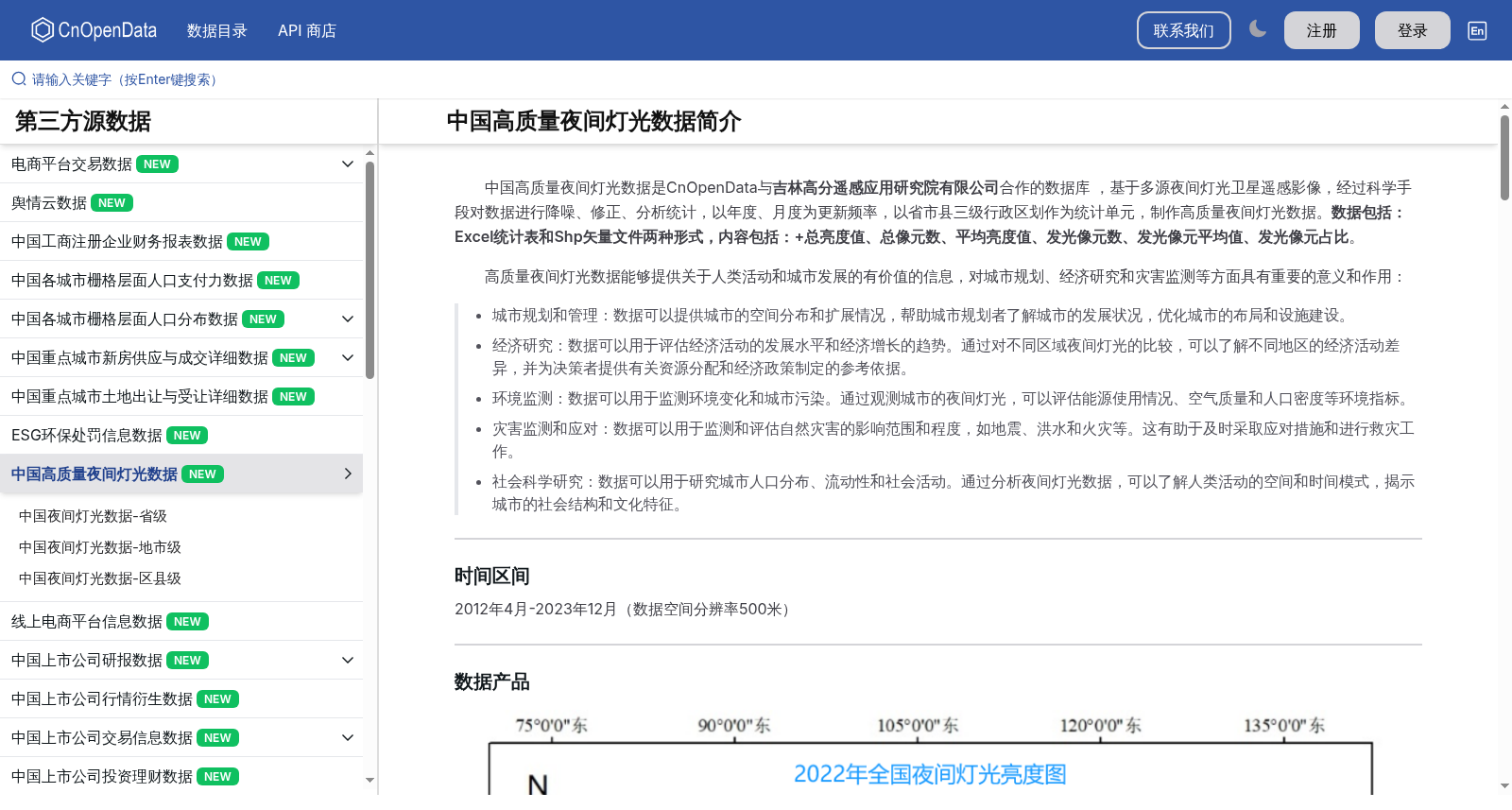Open ESG环保处罚信息数据 item

pos(181,436)
